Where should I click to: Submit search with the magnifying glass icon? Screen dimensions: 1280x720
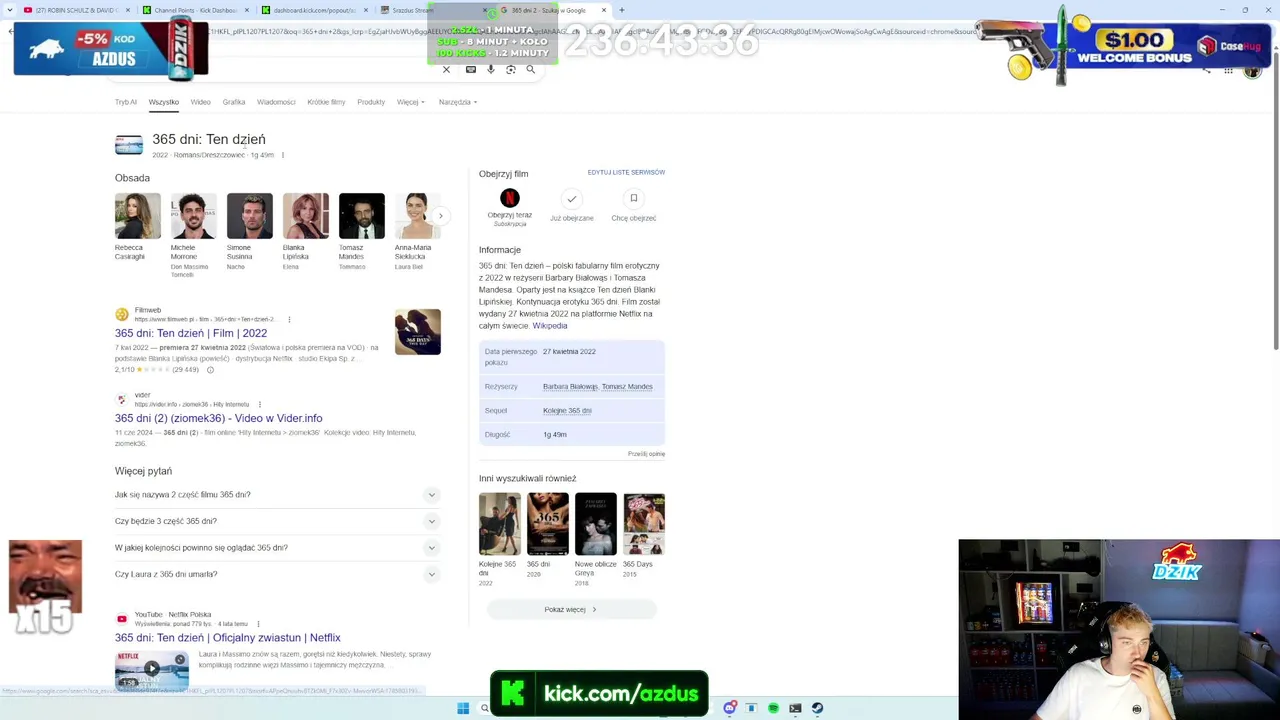pos(531,70)
